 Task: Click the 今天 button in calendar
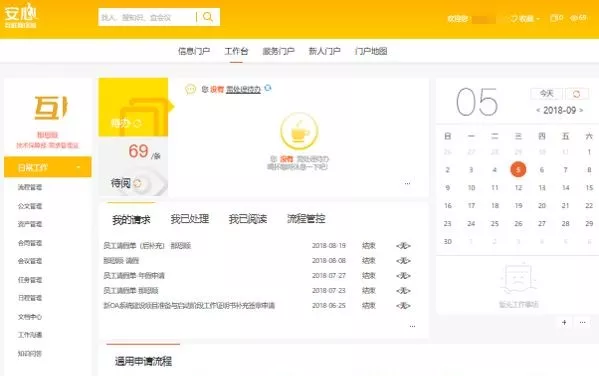pos(546,93)
